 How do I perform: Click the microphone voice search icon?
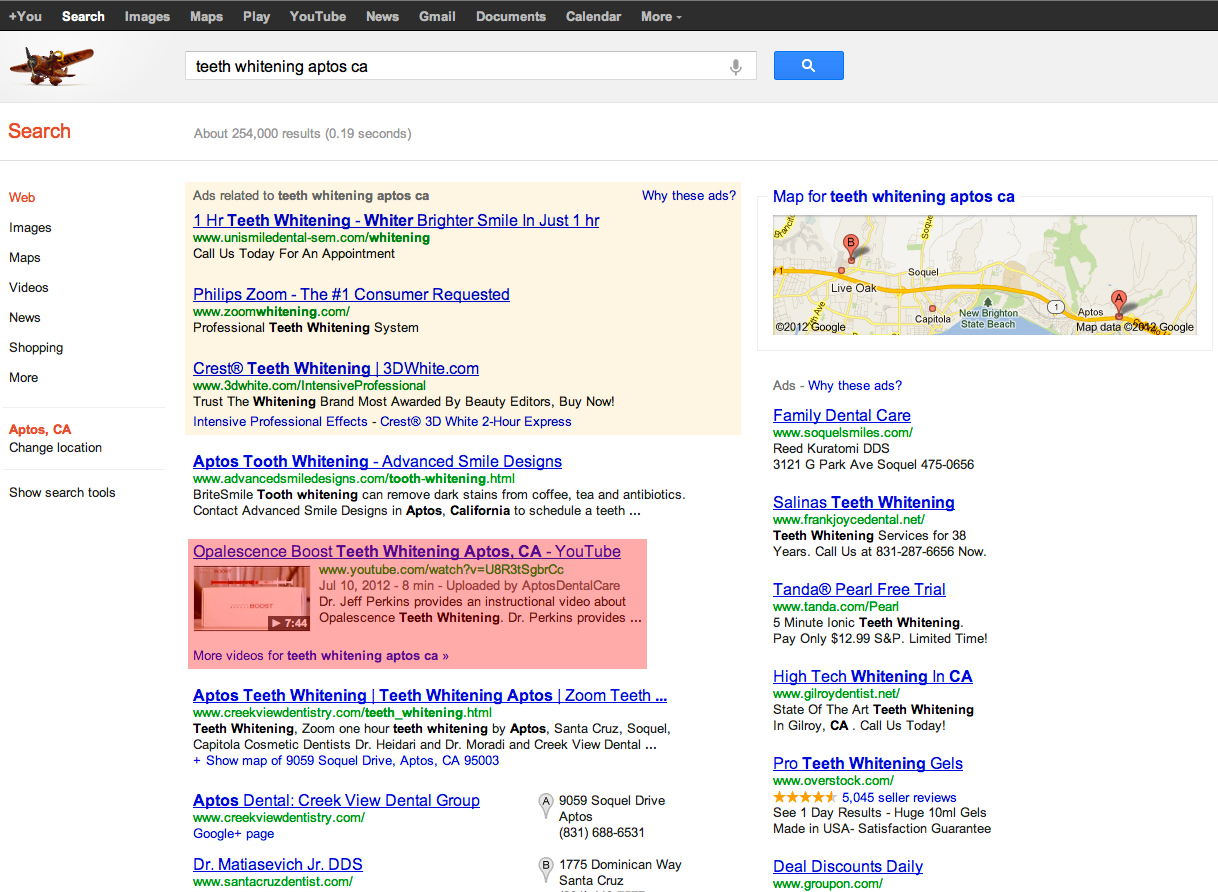click(736, 67)
